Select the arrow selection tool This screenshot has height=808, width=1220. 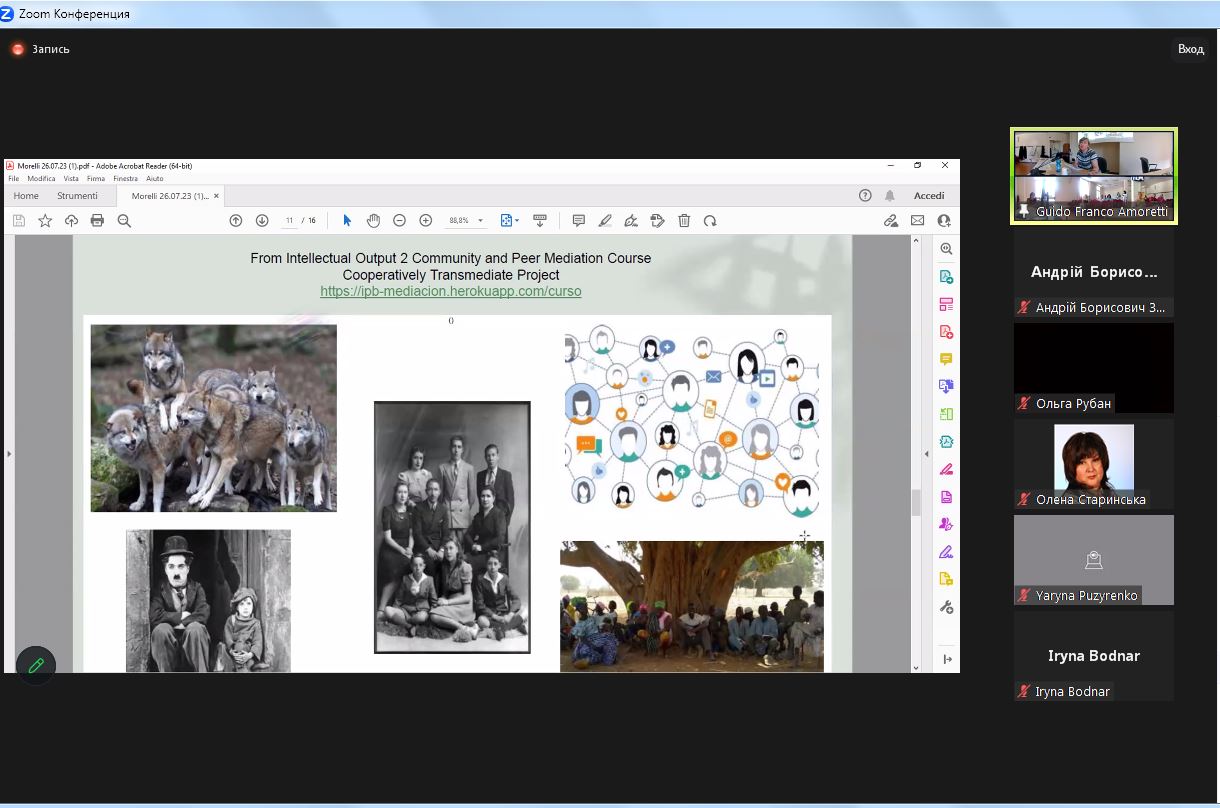point(347,221)
